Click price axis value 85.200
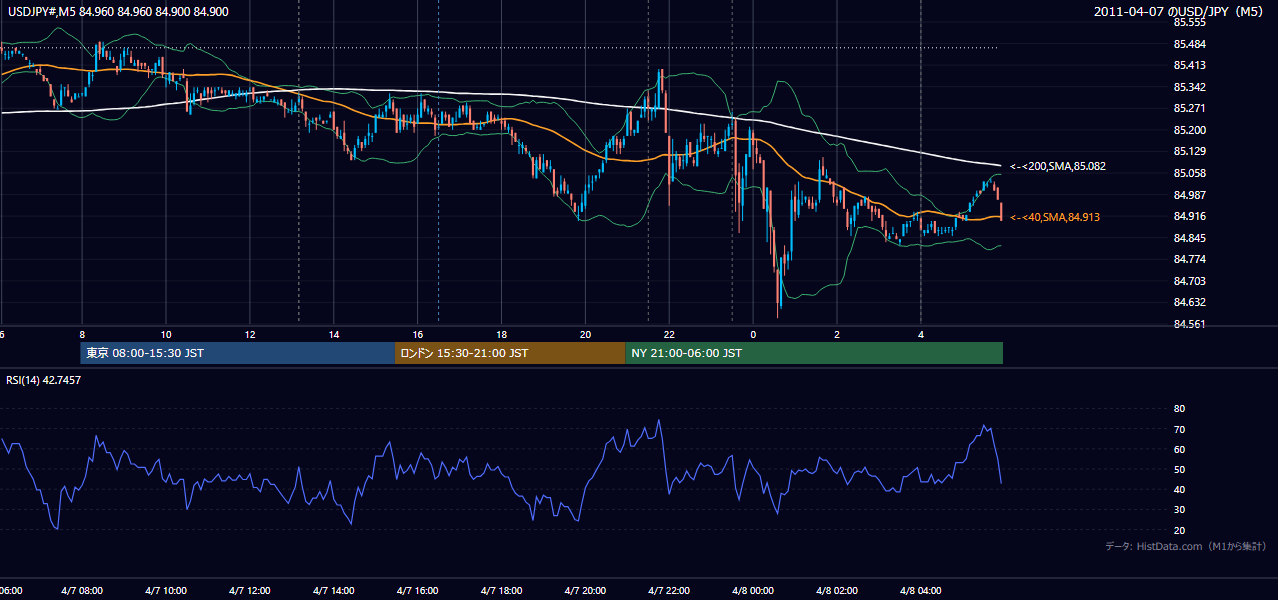The height and width of the screenshot is (600, 1278). pyautogui.click(x=1189, y=130)
